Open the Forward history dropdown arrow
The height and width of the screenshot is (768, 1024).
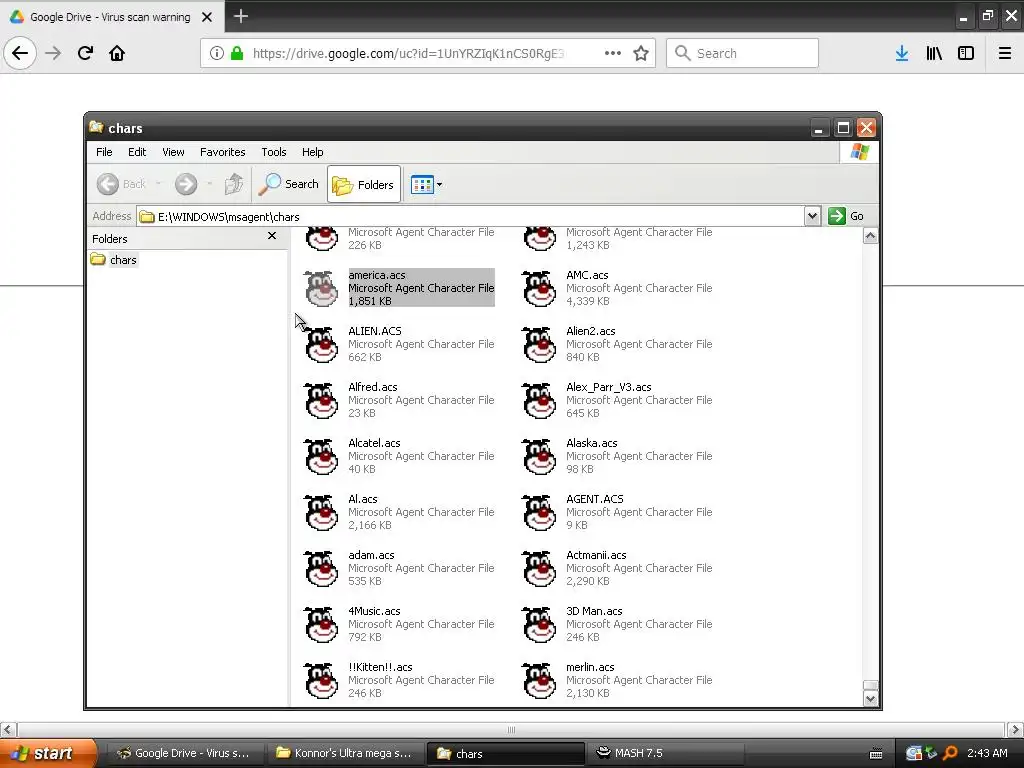click(210, 184)
